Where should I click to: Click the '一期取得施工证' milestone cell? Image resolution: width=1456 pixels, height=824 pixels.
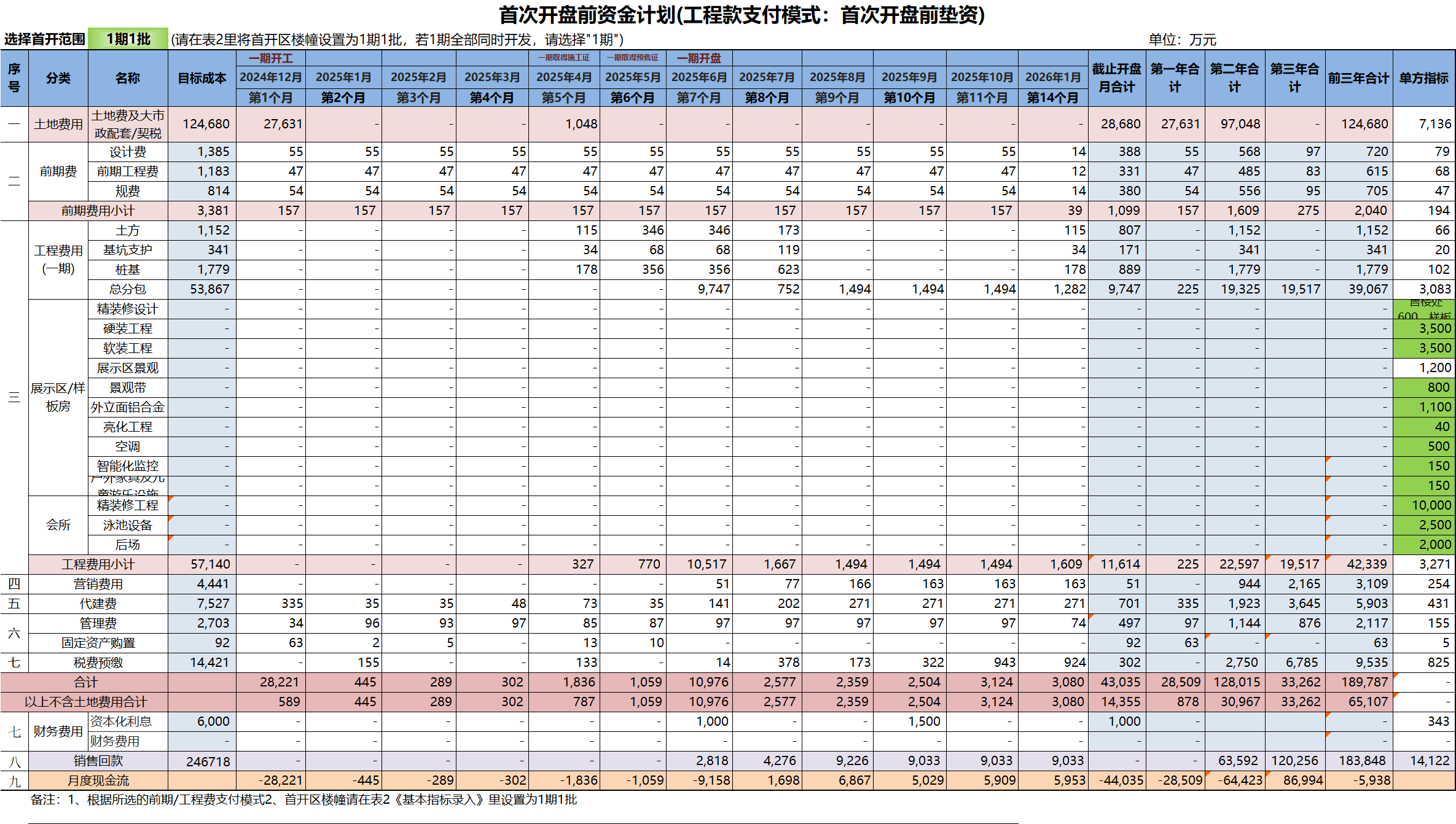coord(563,58)
